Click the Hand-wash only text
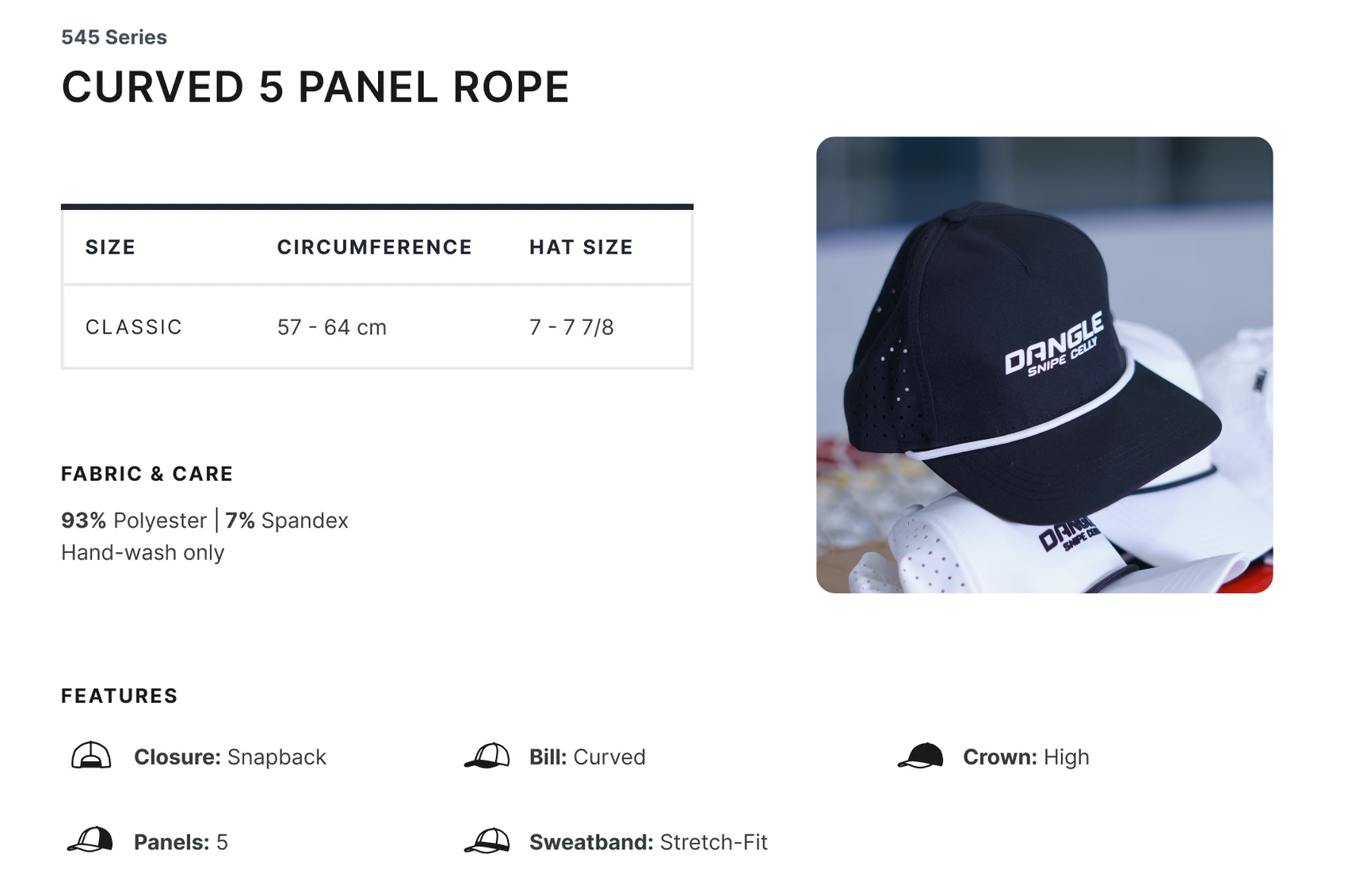1363x896 pixels. click(143, 552)
